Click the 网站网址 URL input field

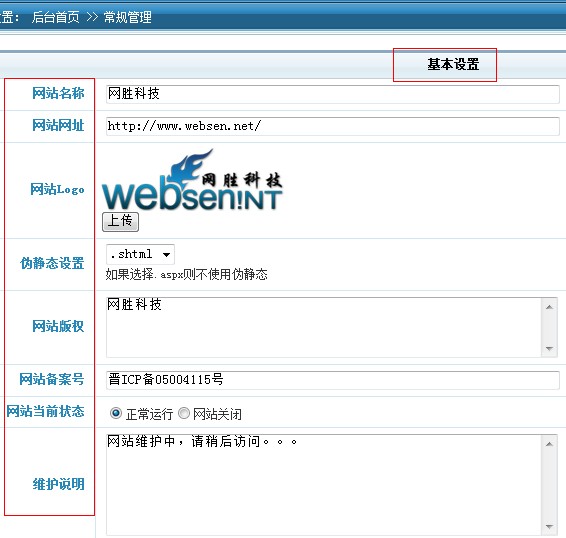click(x=332, y=126)
